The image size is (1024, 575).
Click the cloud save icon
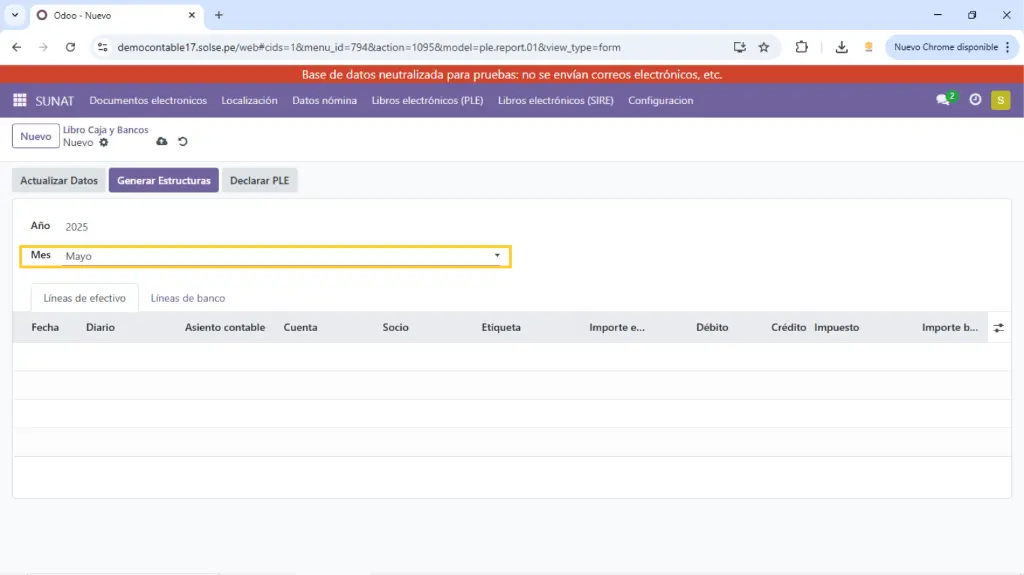click(x=163, y=142)
